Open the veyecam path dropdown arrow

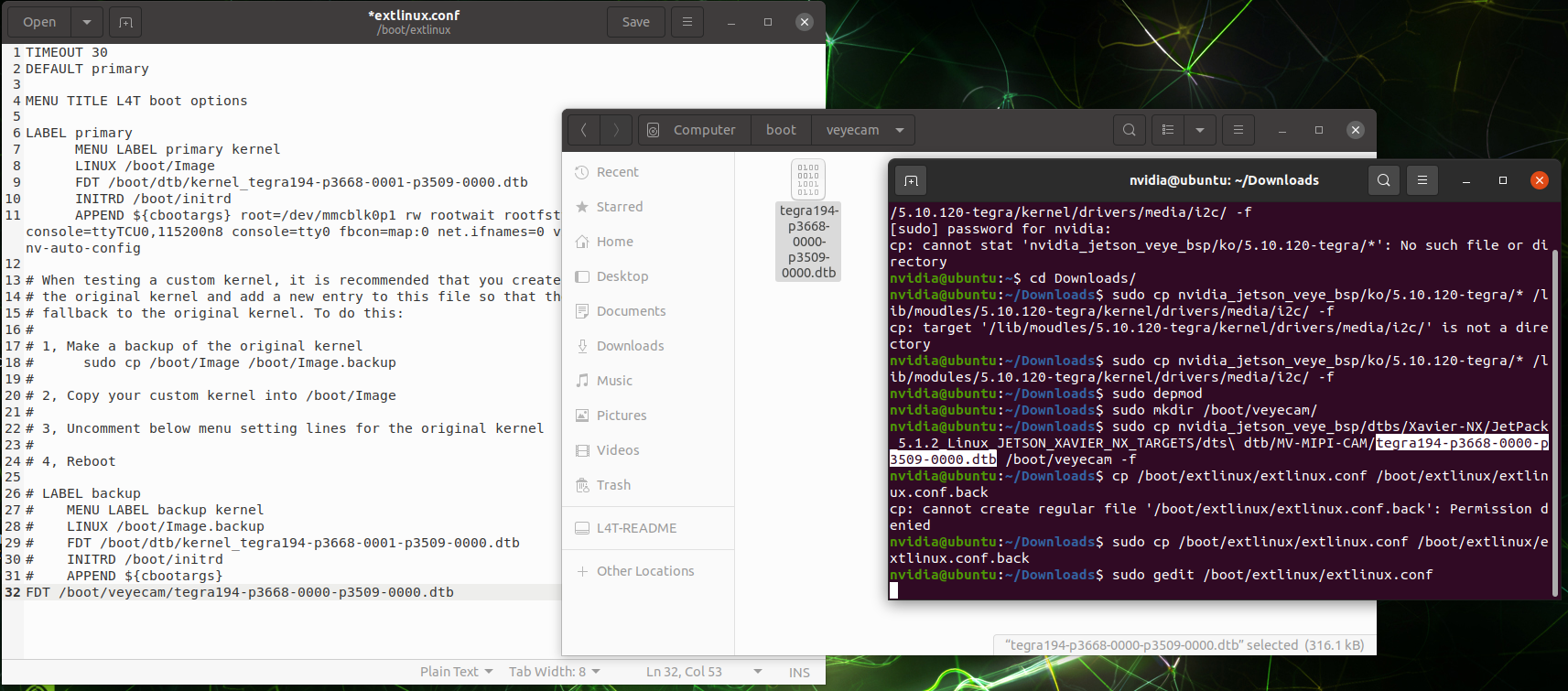tap(900, 130)
